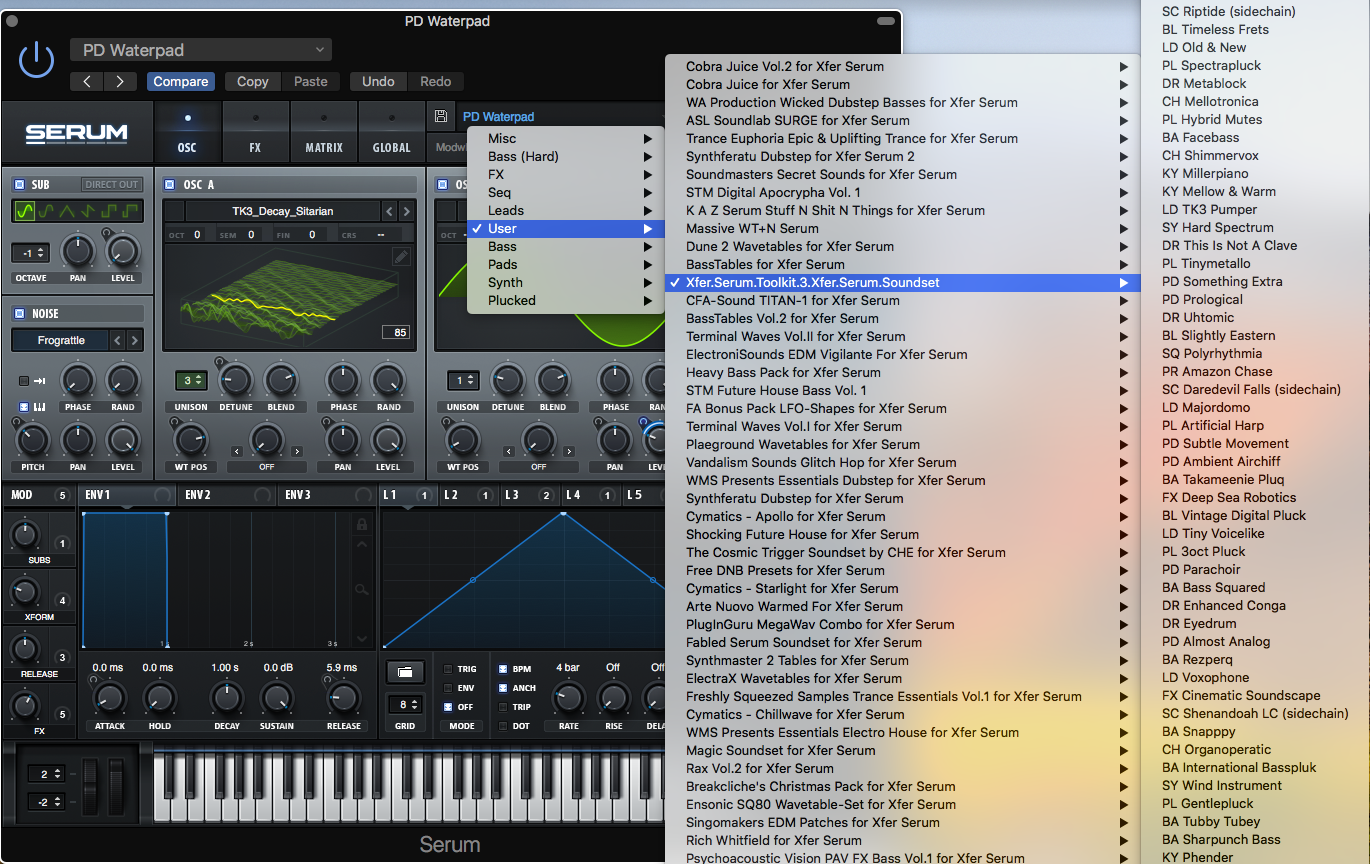
Task: Open the OSC A wavetable pencil editor
Action: coord(401,257)
